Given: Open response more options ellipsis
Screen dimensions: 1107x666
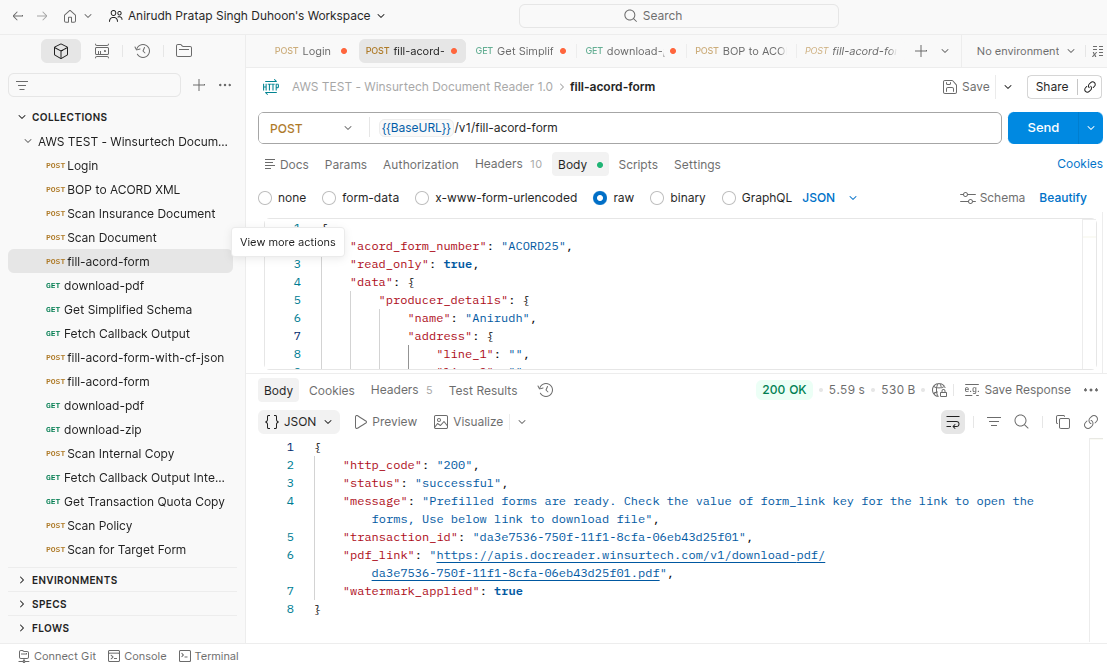Looking at the screenshot, I should (x=1091, y=390).
